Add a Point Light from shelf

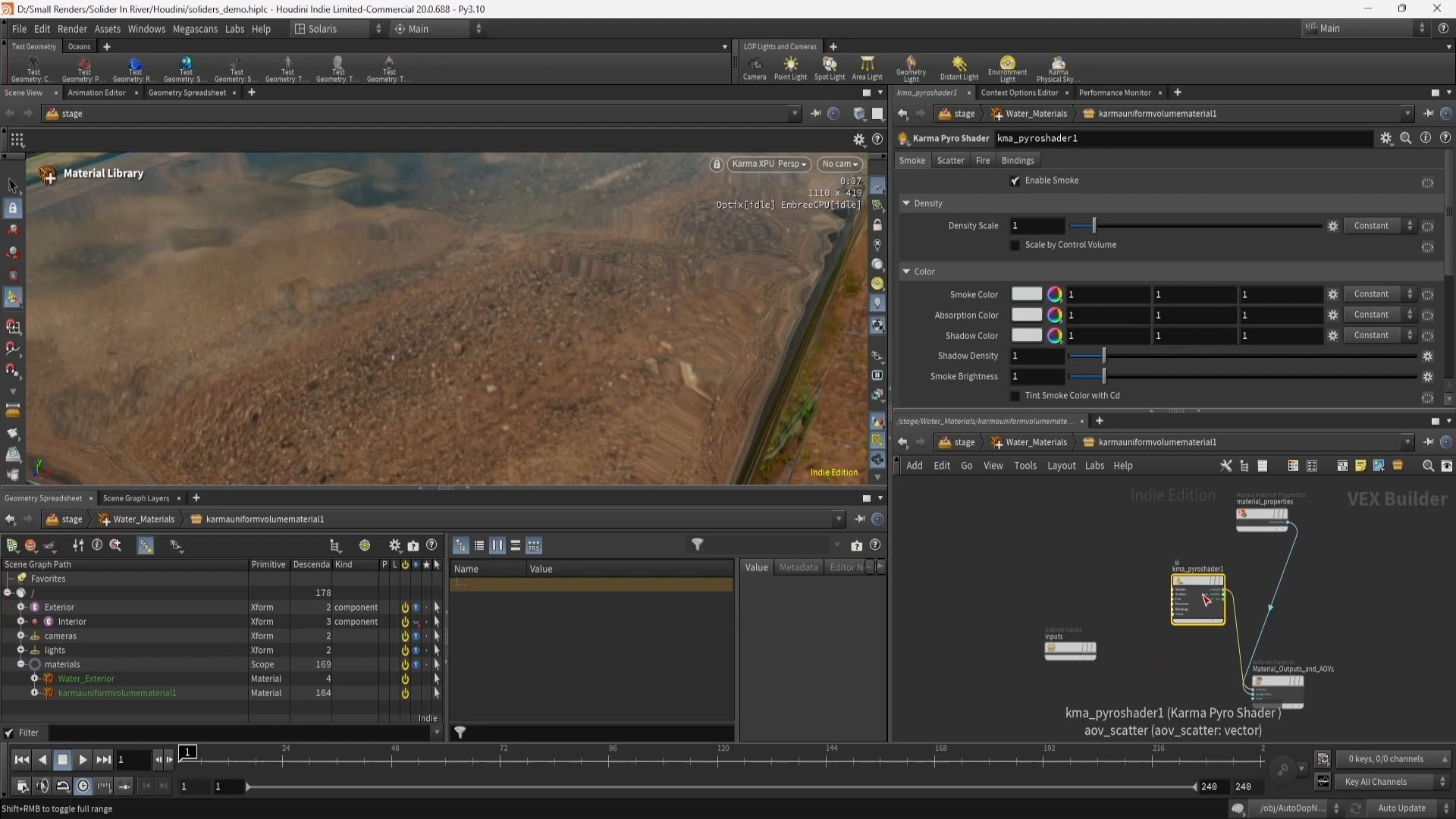(x=790, y=67)
